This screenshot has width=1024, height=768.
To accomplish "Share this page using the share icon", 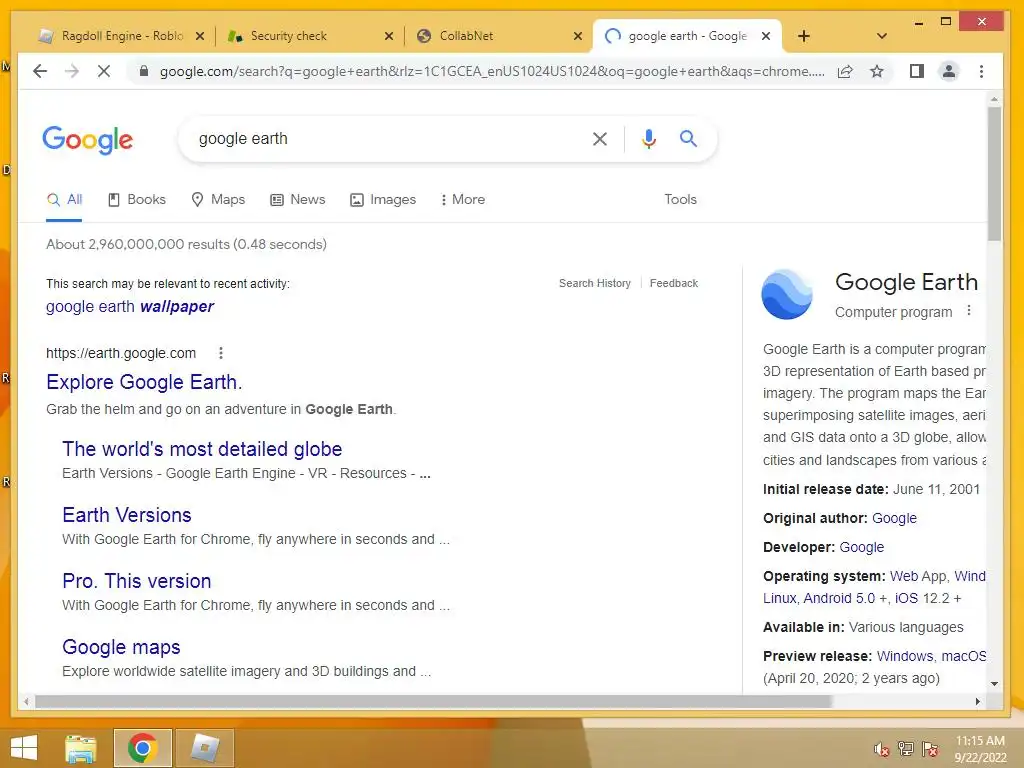I will point(845,71).
